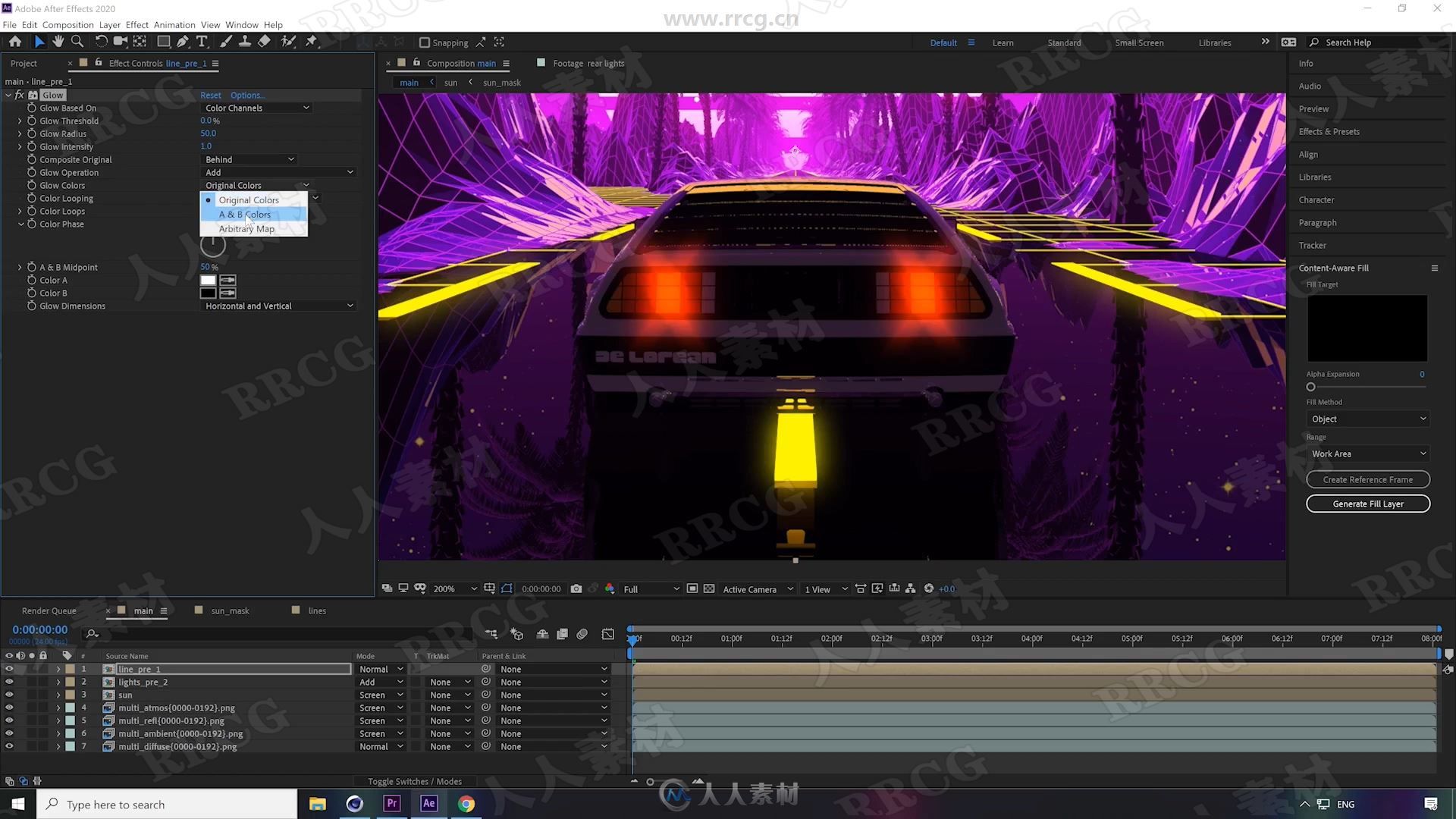Open Composite Original dropdown
This screenshot has height=819, width=1456.
(249, 160)
